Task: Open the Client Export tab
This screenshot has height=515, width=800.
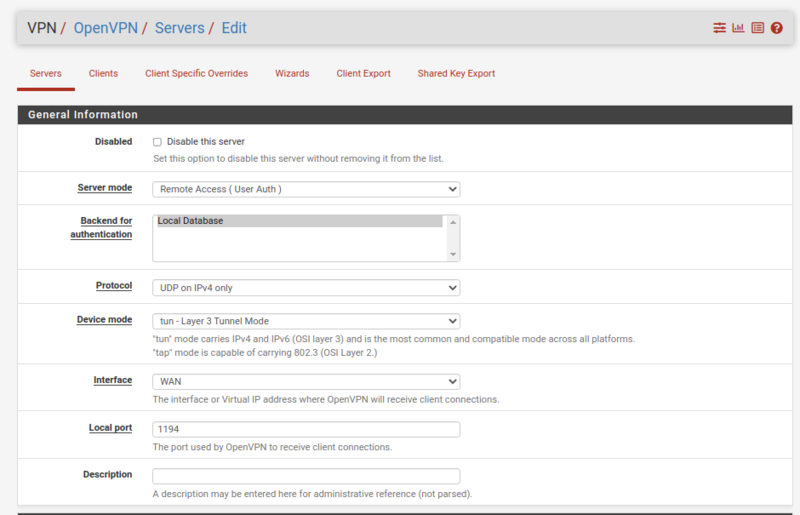Action: pyautogui.click(x=363, y=73)
